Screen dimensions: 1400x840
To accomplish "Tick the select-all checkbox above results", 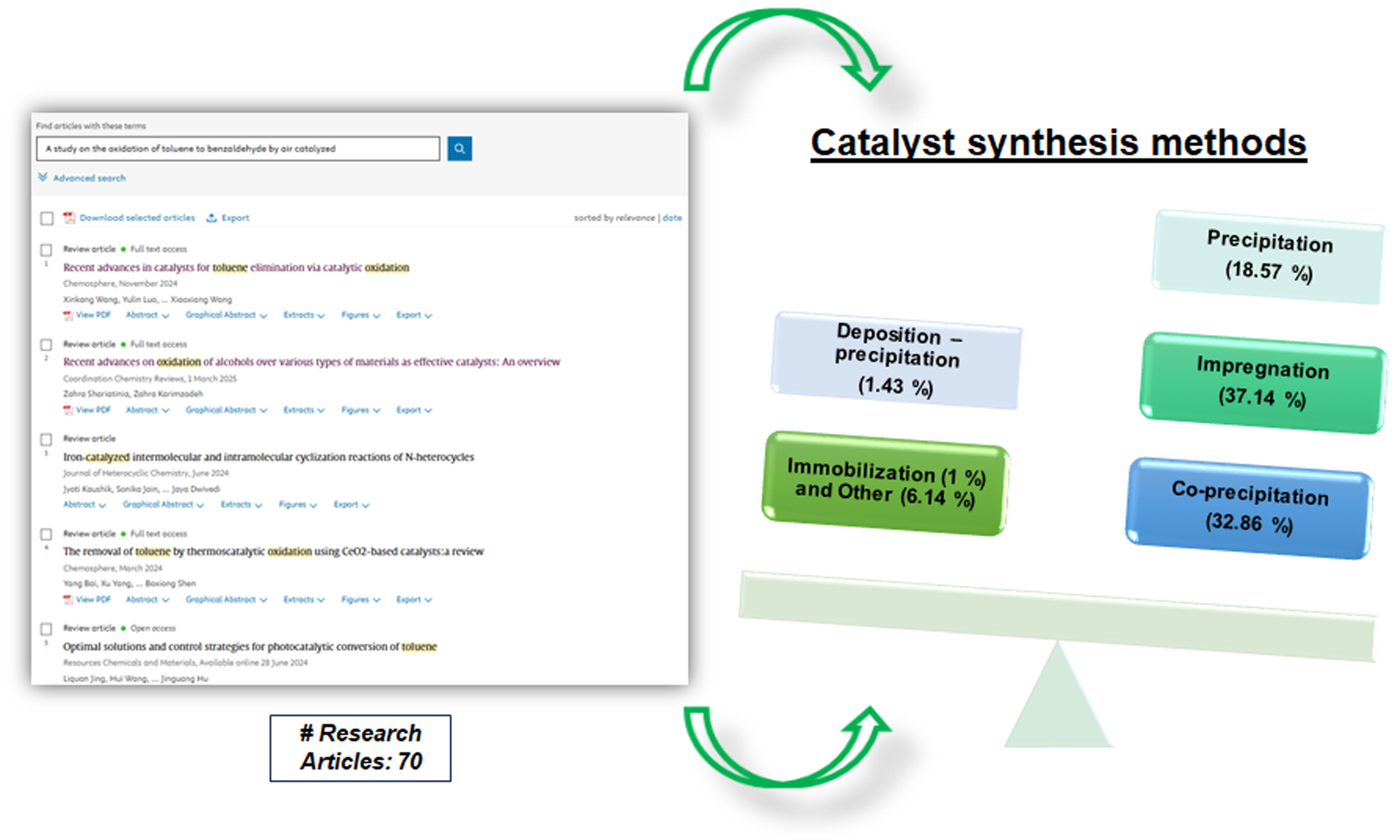I will click(x=47, y=219).
